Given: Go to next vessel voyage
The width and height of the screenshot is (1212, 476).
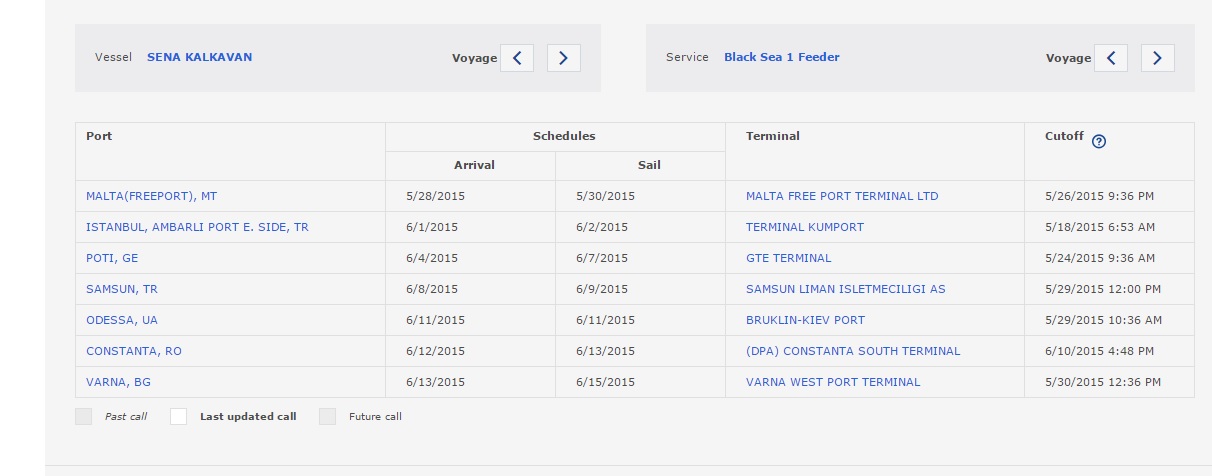Looking at the screenshot, I should click(x=563, y=58).
